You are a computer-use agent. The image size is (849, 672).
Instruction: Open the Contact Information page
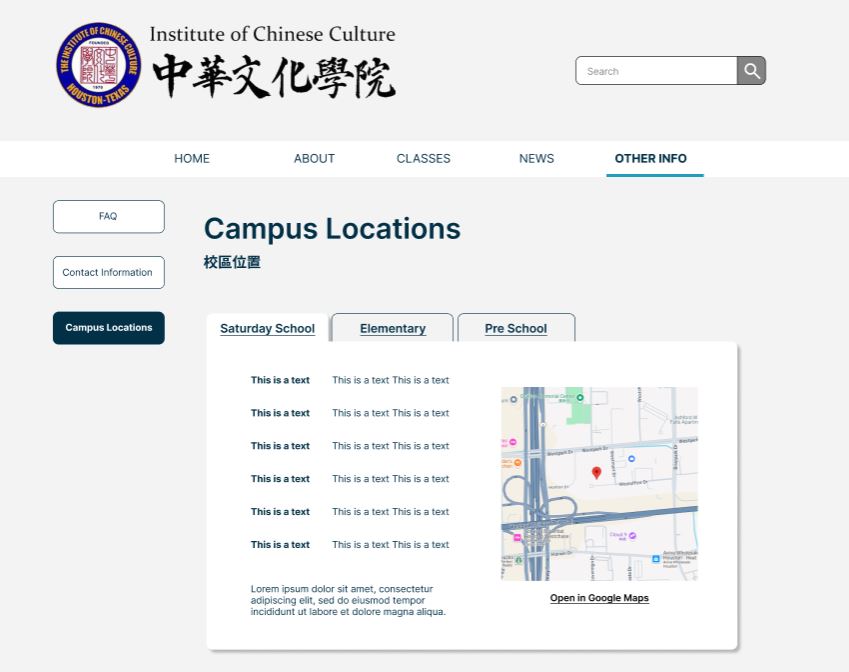(x=108, y=272)
